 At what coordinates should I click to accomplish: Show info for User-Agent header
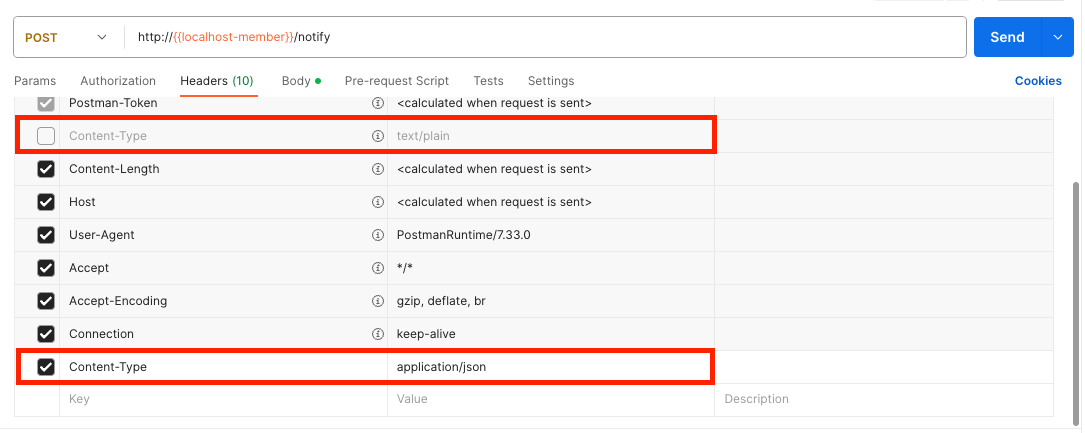378,235
